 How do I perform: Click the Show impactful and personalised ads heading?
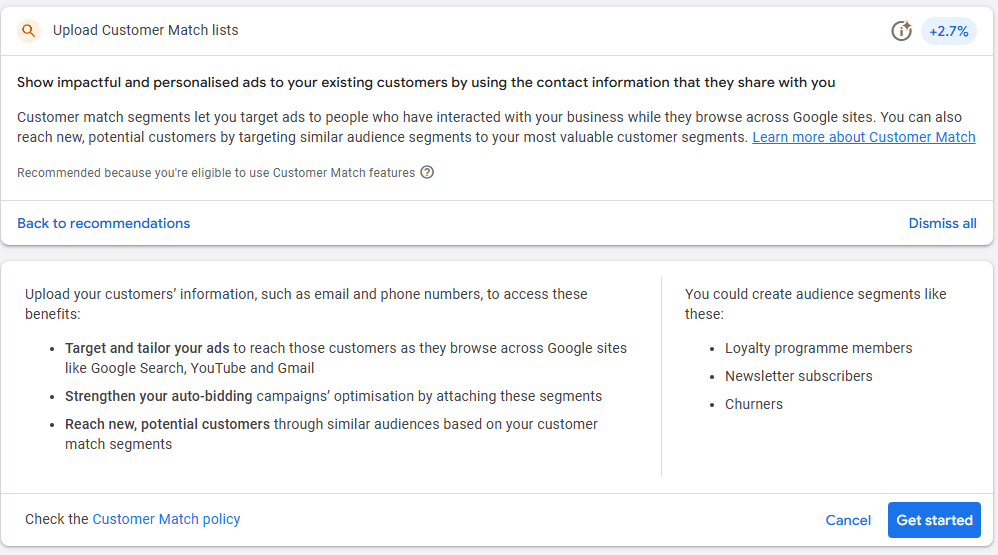[426, 83]
